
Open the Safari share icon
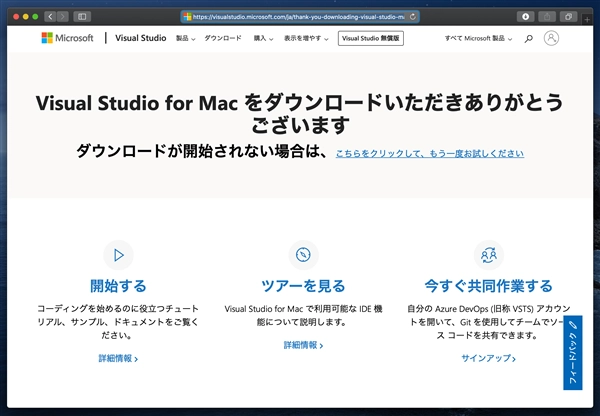(x=547, y=16)
